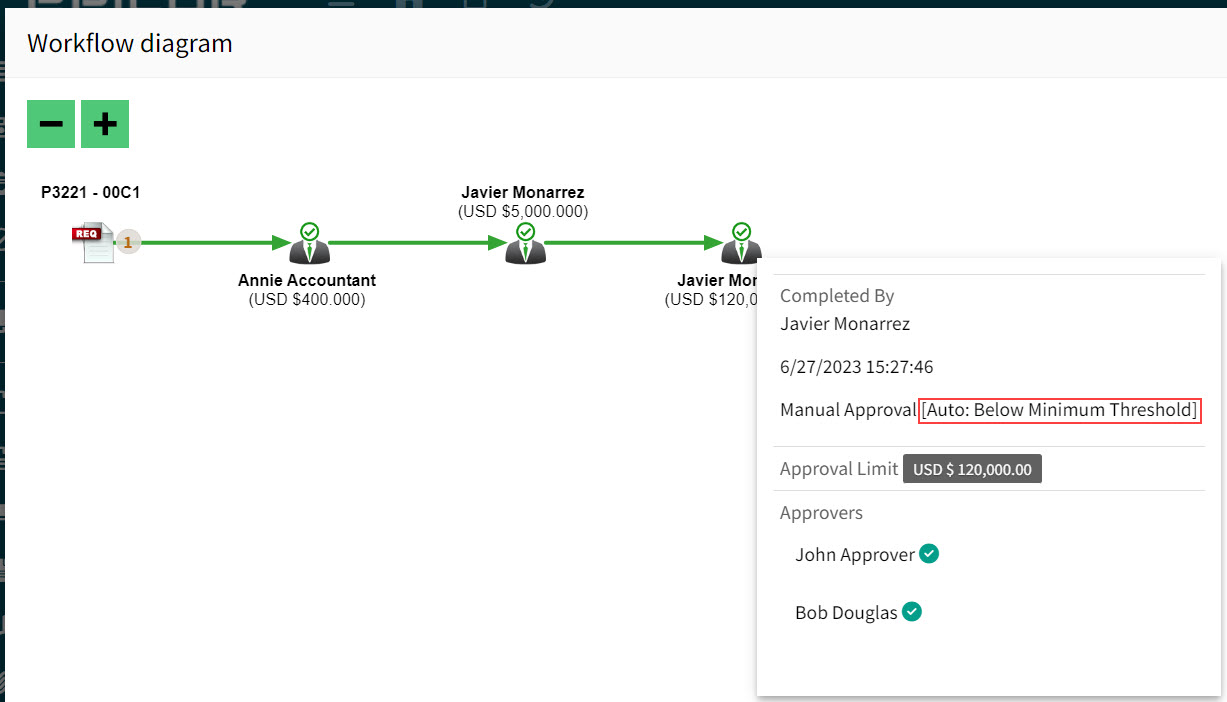Click the Approval Limit USD $120,000.00 badge

tap(972, 469)
